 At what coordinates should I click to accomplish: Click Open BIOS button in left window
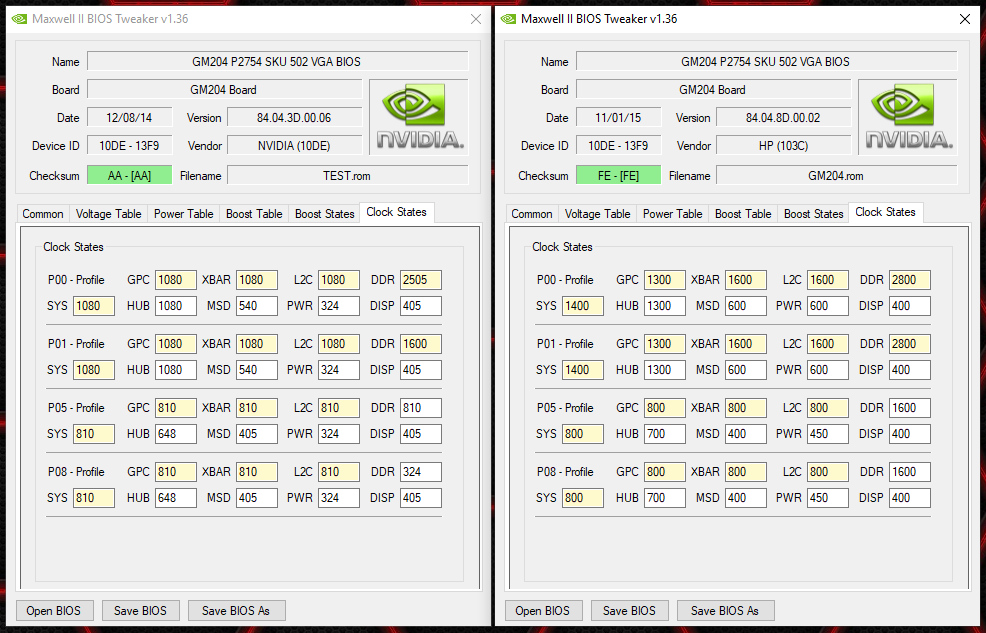click(x=53, y=610)
